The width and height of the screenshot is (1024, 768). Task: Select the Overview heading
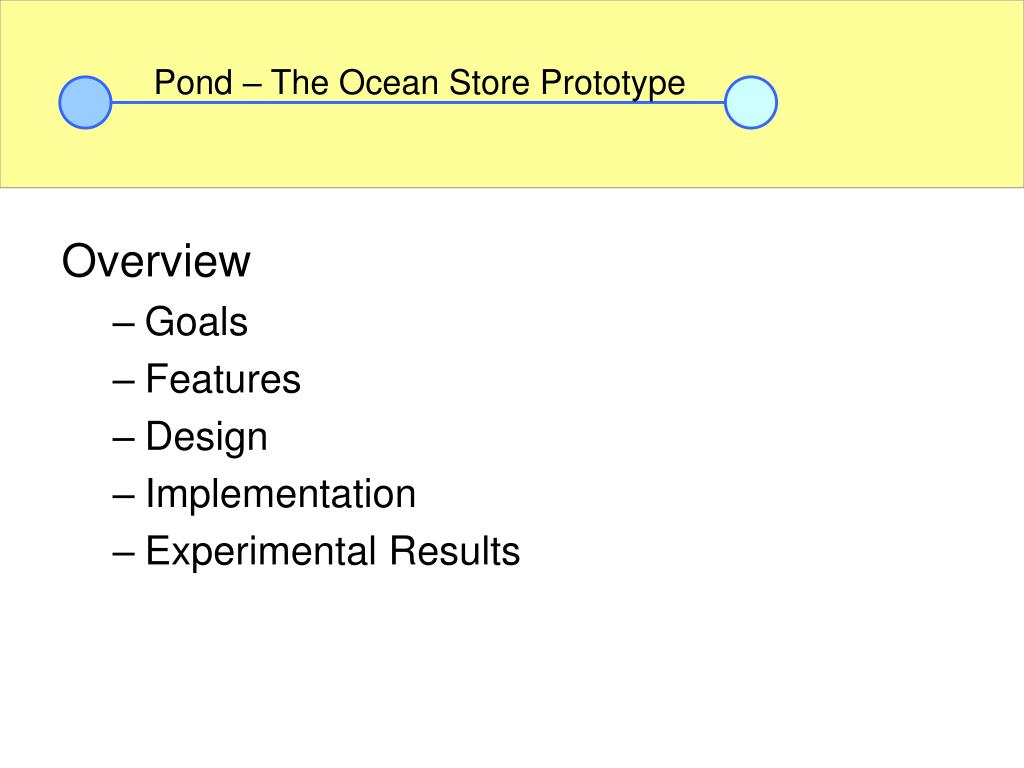[x=156, y=261]
